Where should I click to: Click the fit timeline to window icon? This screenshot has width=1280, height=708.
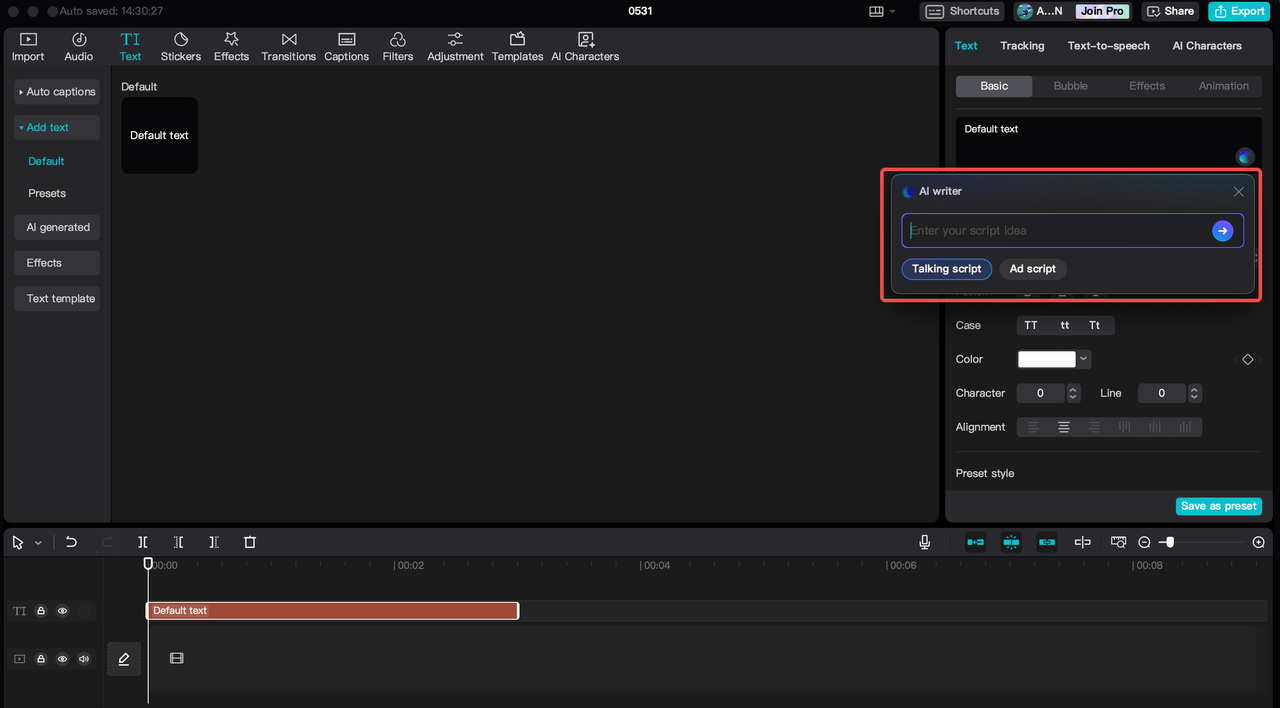tap(1119, 542)
